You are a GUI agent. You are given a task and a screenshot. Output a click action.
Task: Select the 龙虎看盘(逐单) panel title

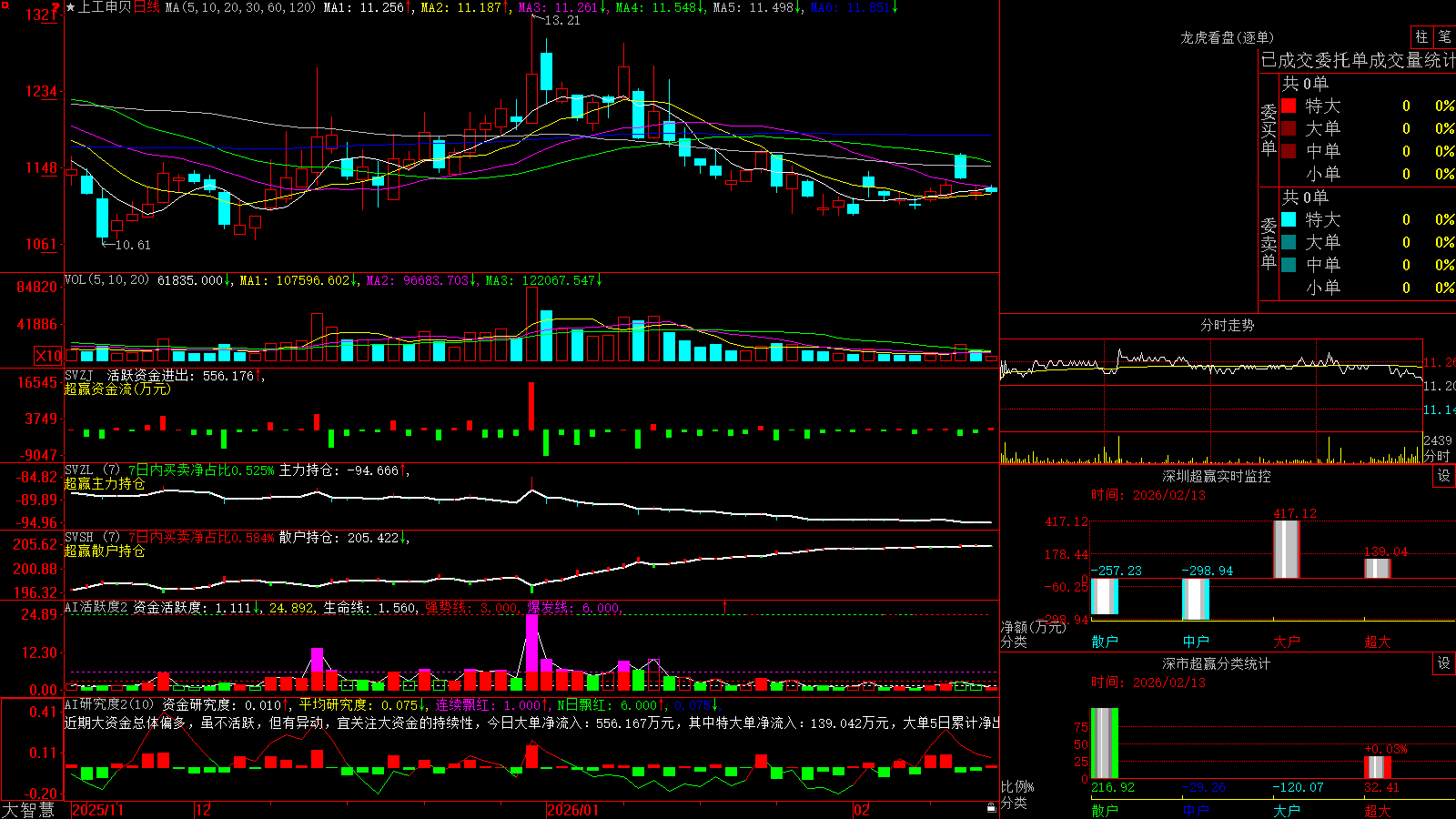1227,37
